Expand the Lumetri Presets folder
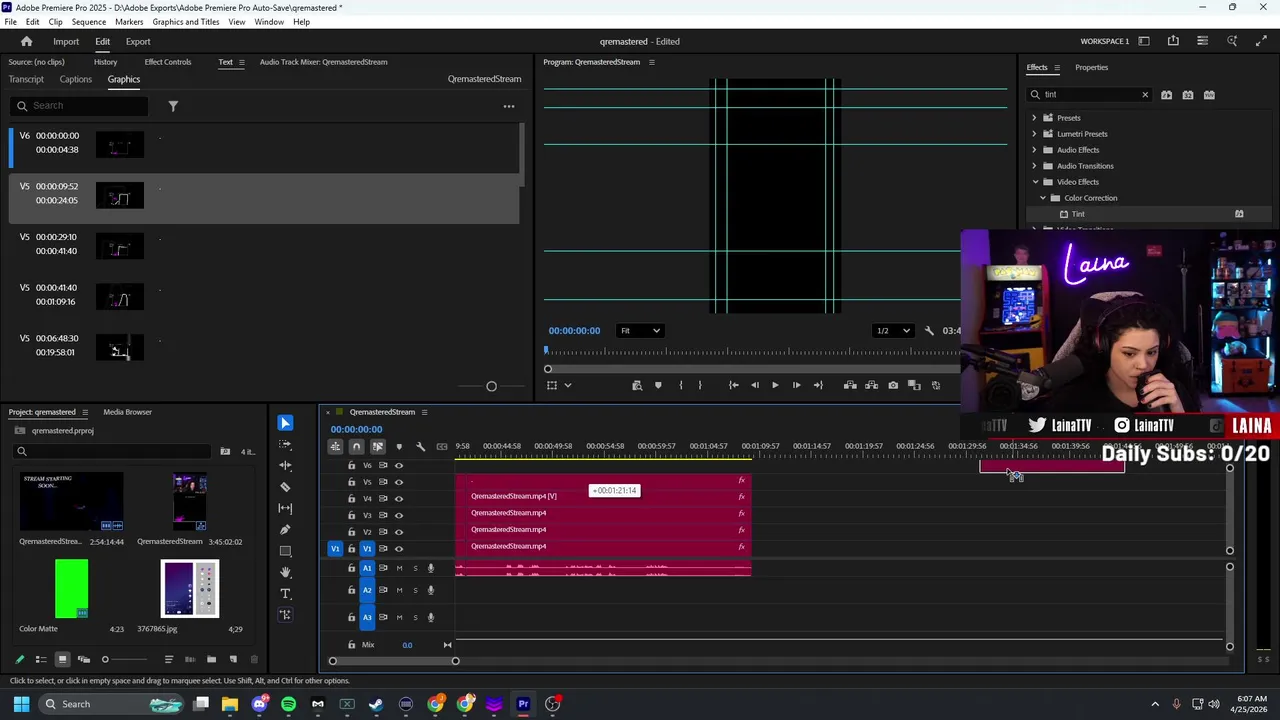Screen dimensions: 1280x720 click(x=1034, y=134)
